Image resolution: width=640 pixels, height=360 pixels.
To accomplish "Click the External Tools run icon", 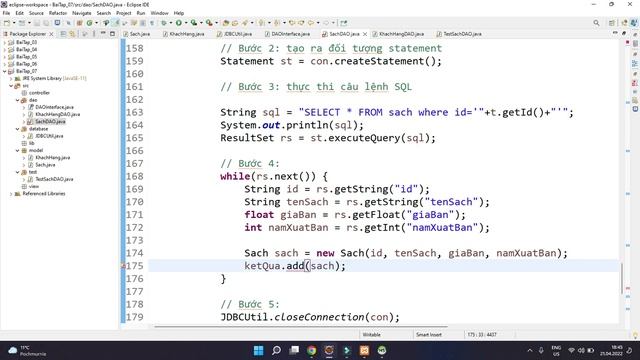I will coord(209,23).
